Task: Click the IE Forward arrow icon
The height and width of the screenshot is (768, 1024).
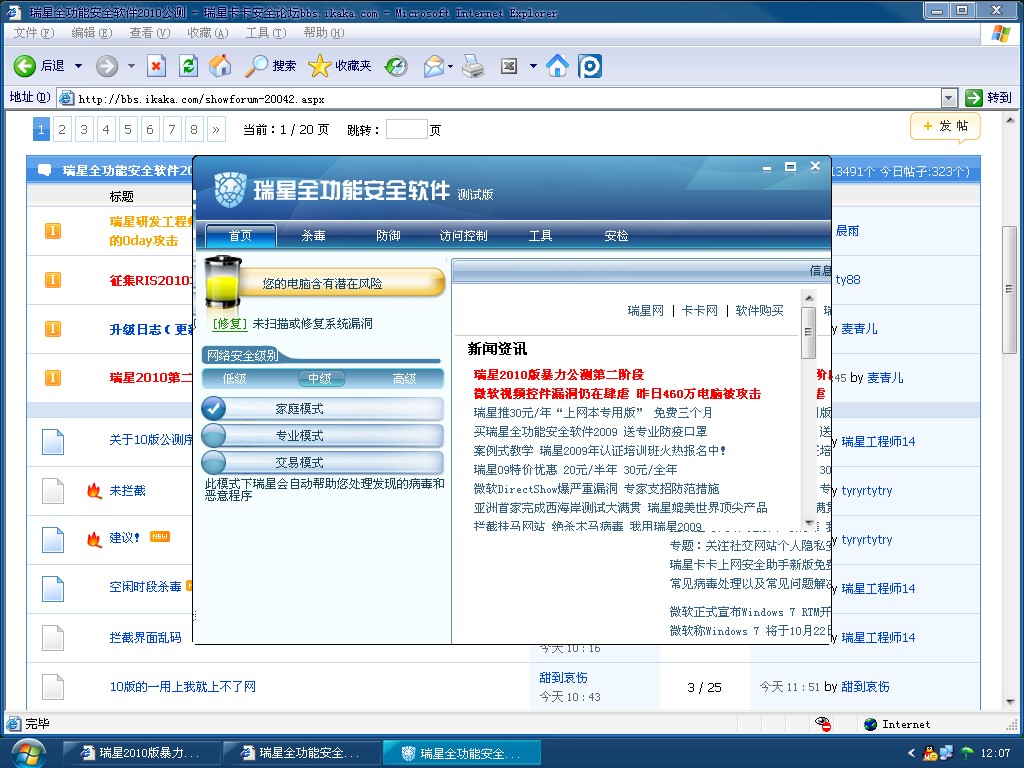Action: pyautogui.click(x=107, y=66)
